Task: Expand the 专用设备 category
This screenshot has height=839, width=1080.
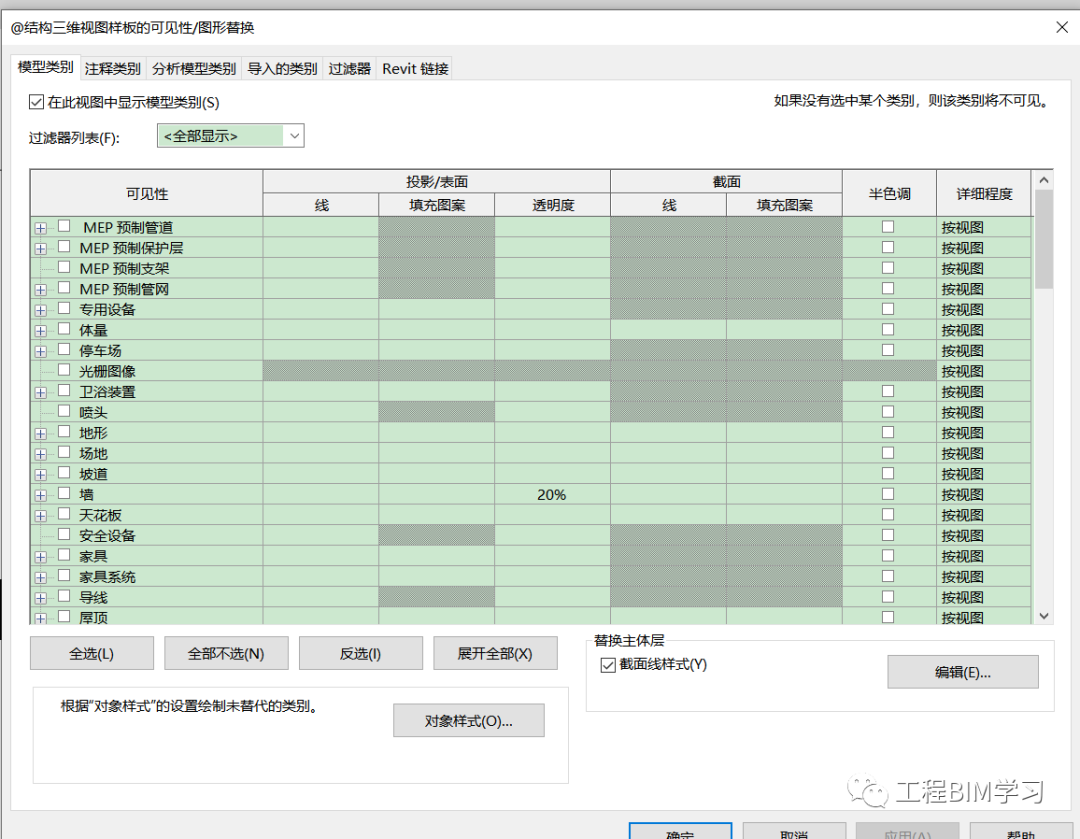Action: click(x=41, y=311)
